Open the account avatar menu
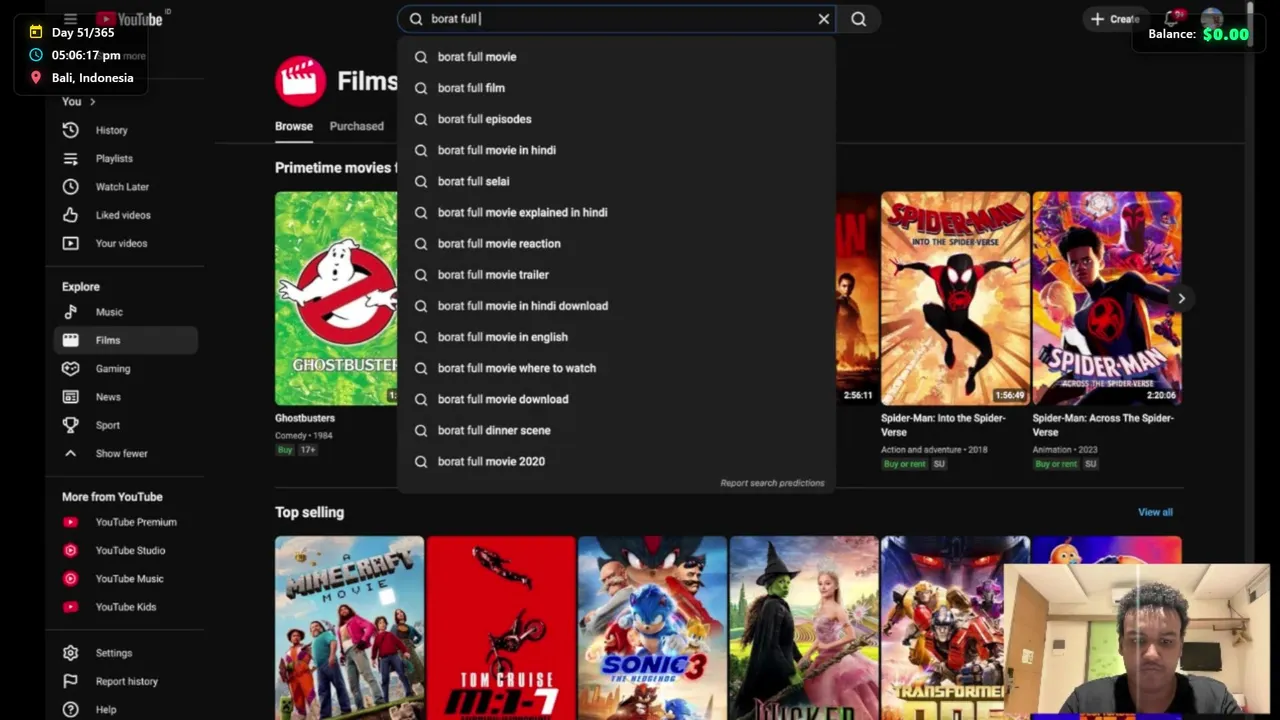This screenshot has width=1280, height=720. (x=1212, y=19)
